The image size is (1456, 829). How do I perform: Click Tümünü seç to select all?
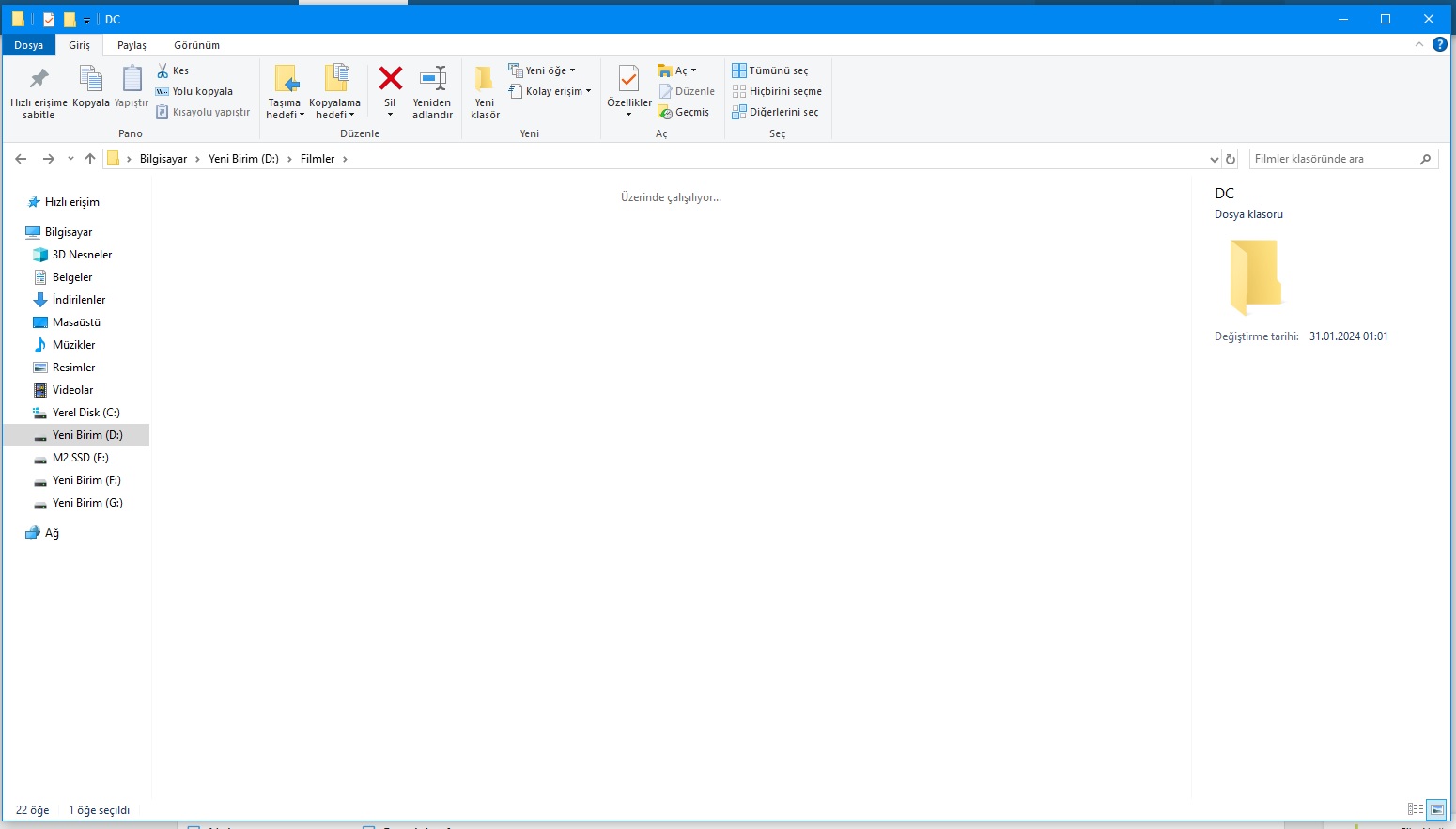tap(770, 70)
